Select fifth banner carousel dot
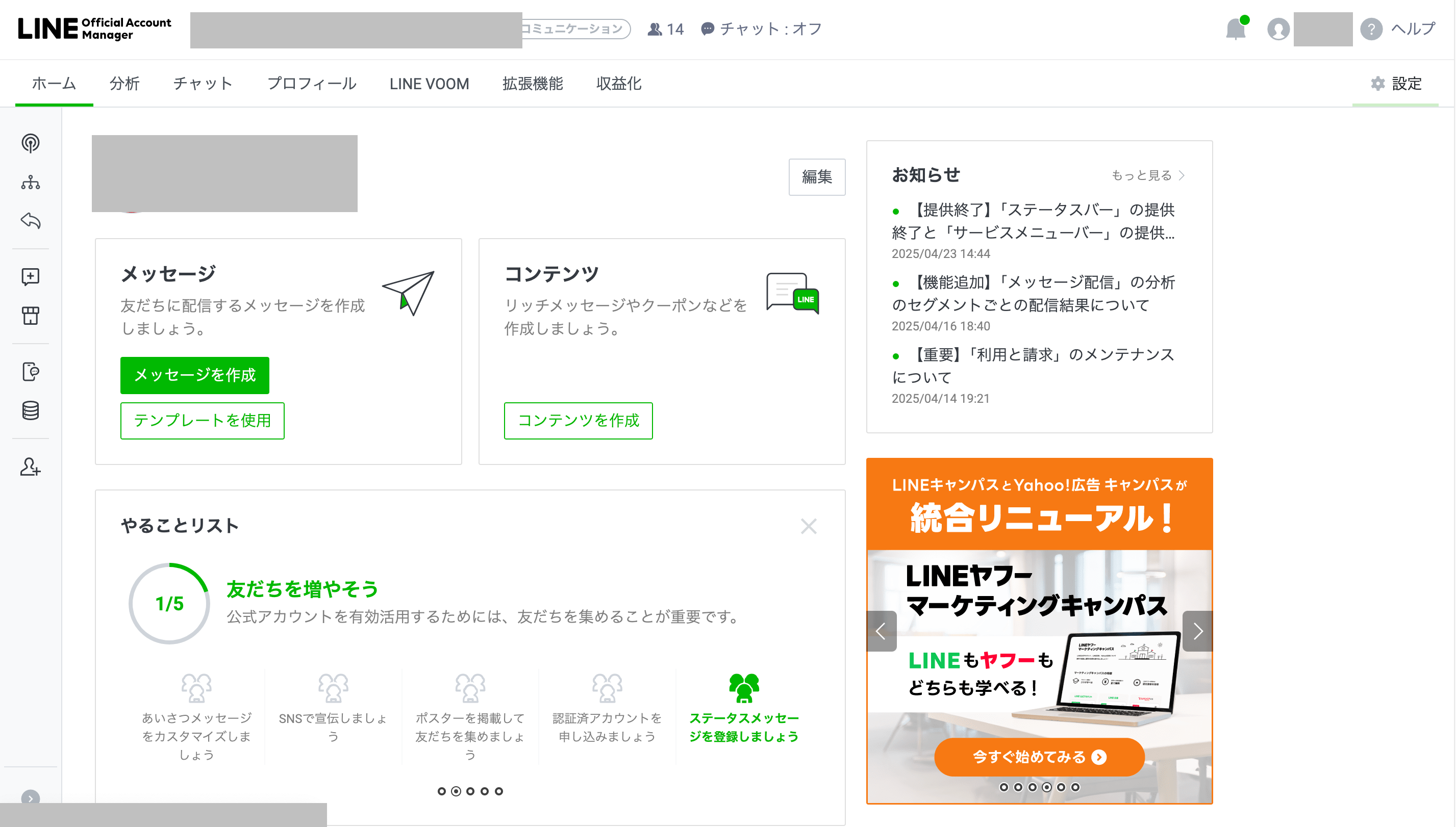The image size is (1456, 827). (x=1061, y=787)
